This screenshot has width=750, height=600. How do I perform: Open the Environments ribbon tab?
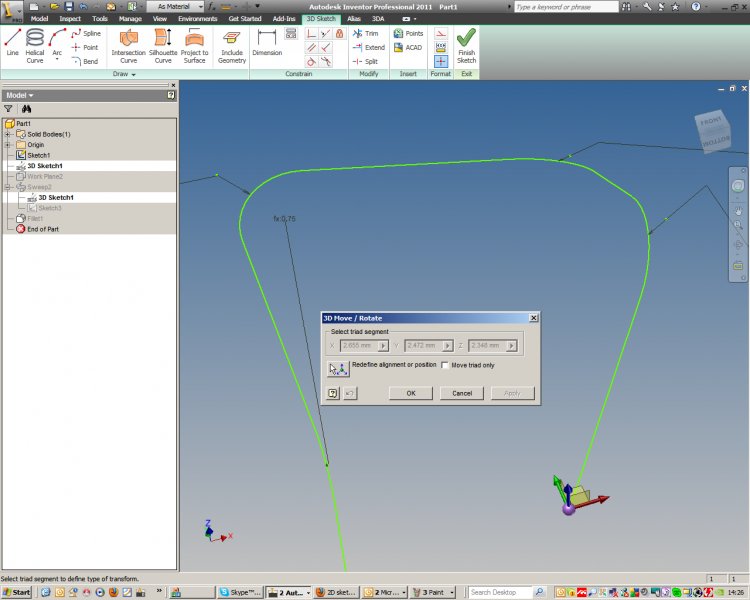click(x=197, y=18)
